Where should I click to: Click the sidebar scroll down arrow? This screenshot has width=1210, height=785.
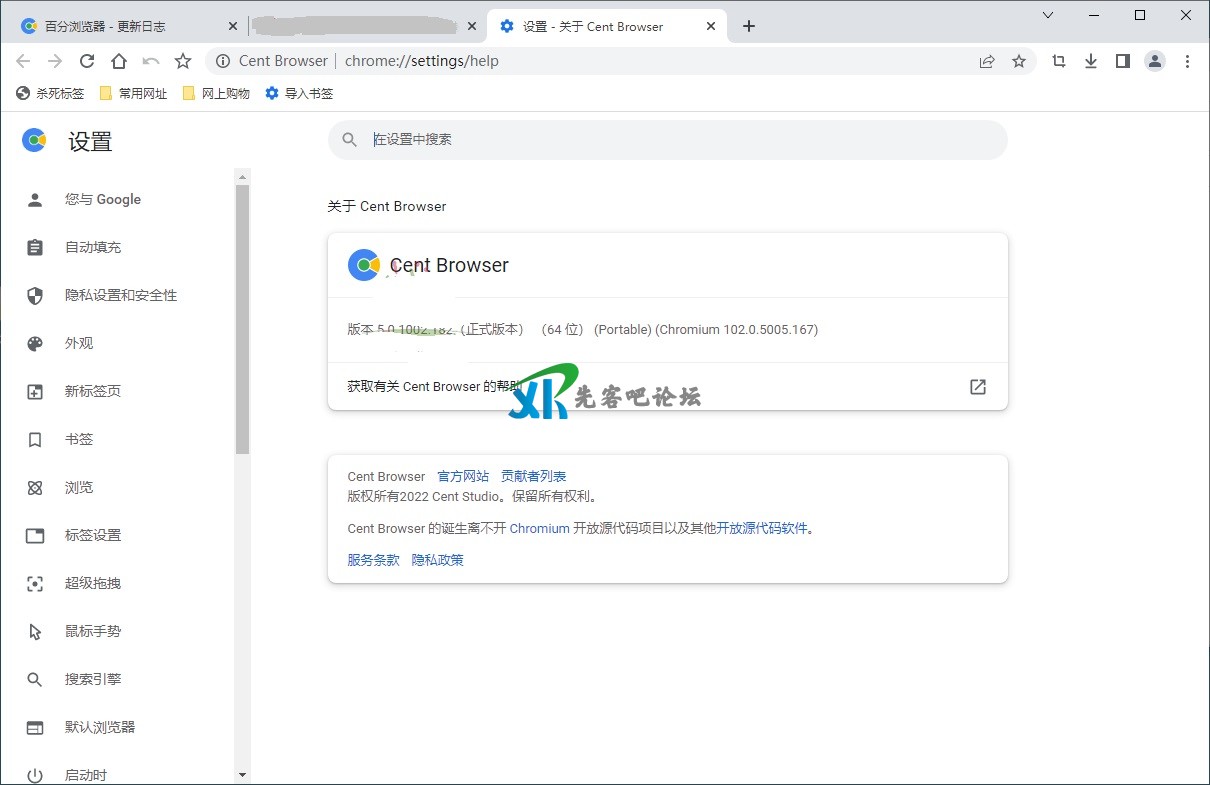pyautogui.click(x=242, y=775)
